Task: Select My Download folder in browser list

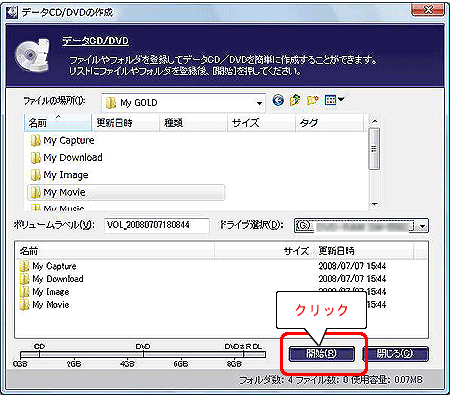Action: pos(66,158)
